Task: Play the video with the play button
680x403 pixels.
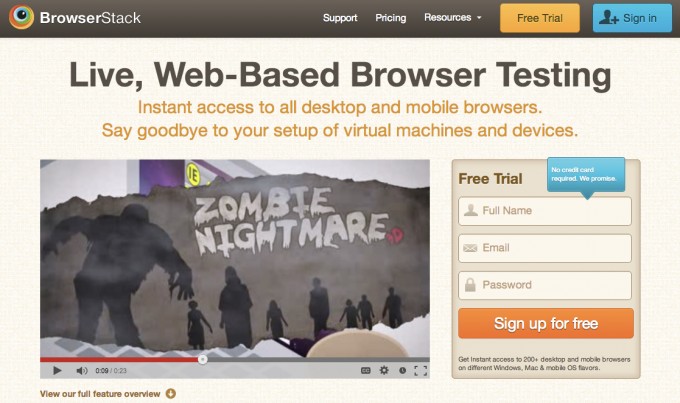Action: pyautogui.click(x=57, y=370)
